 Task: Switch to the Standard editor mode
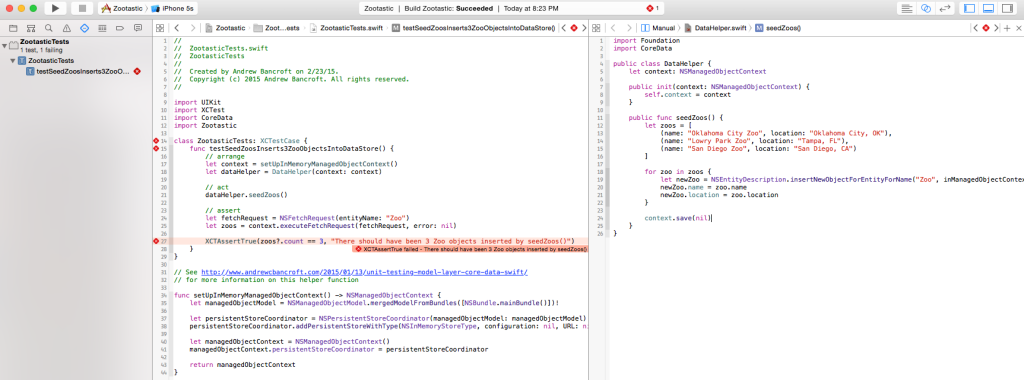tap(906, 8)
